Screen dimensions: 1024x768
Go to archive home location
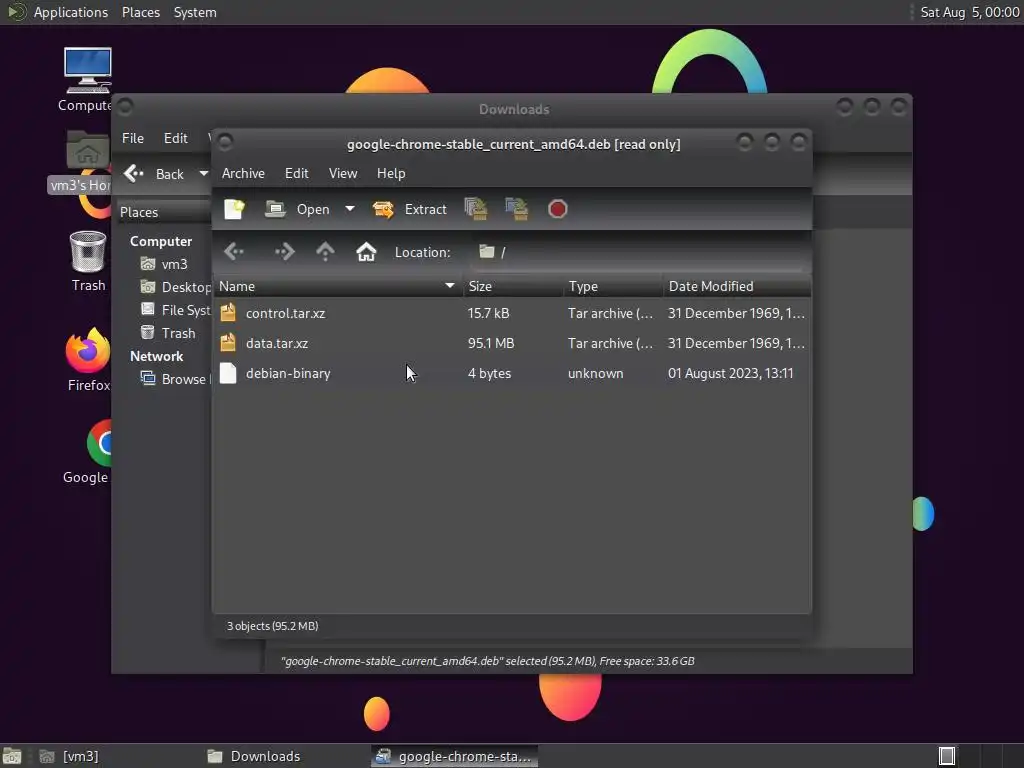click(x=366, y=252)
